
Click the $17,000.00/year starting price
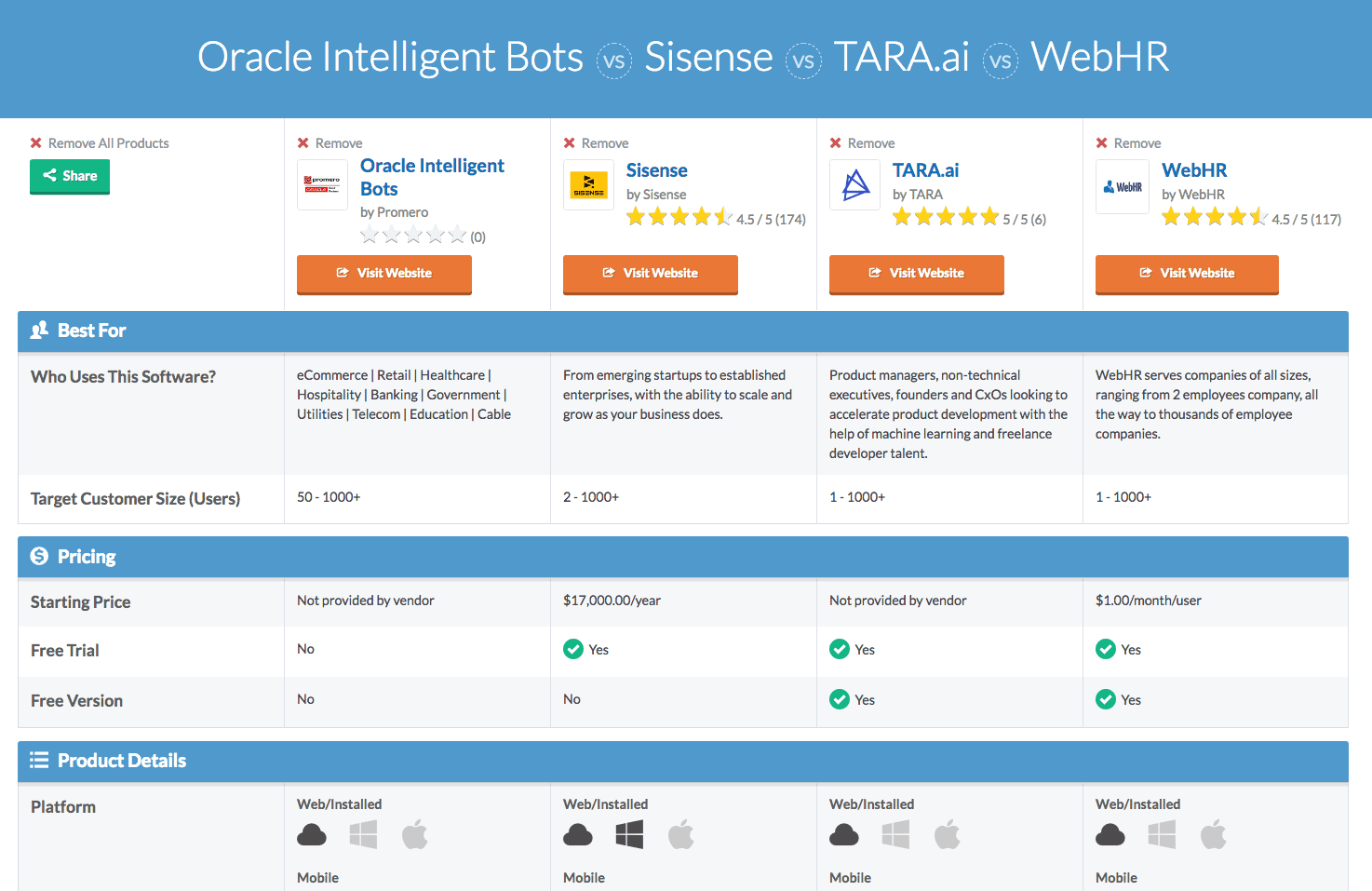pos(612,601)
